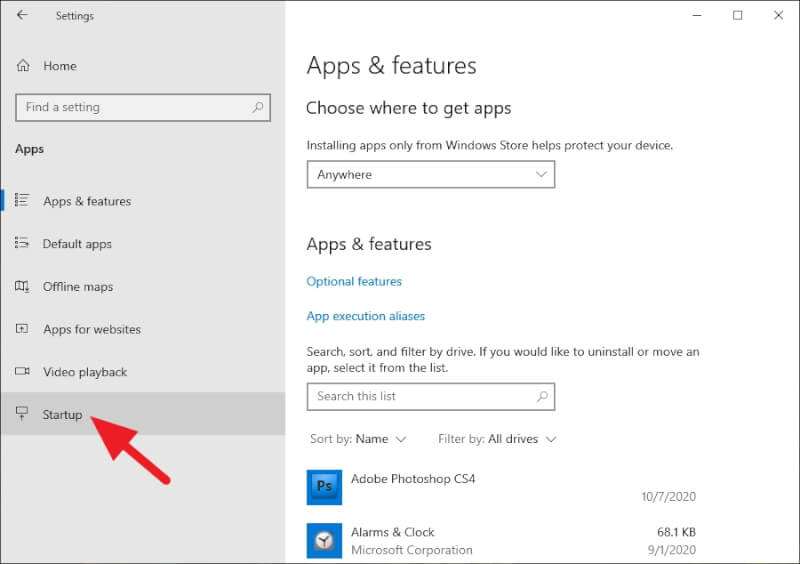The width and height of the screenshot is (800, 564).
Task: Click the Apps for websites icon
Action: coord(22,329)
